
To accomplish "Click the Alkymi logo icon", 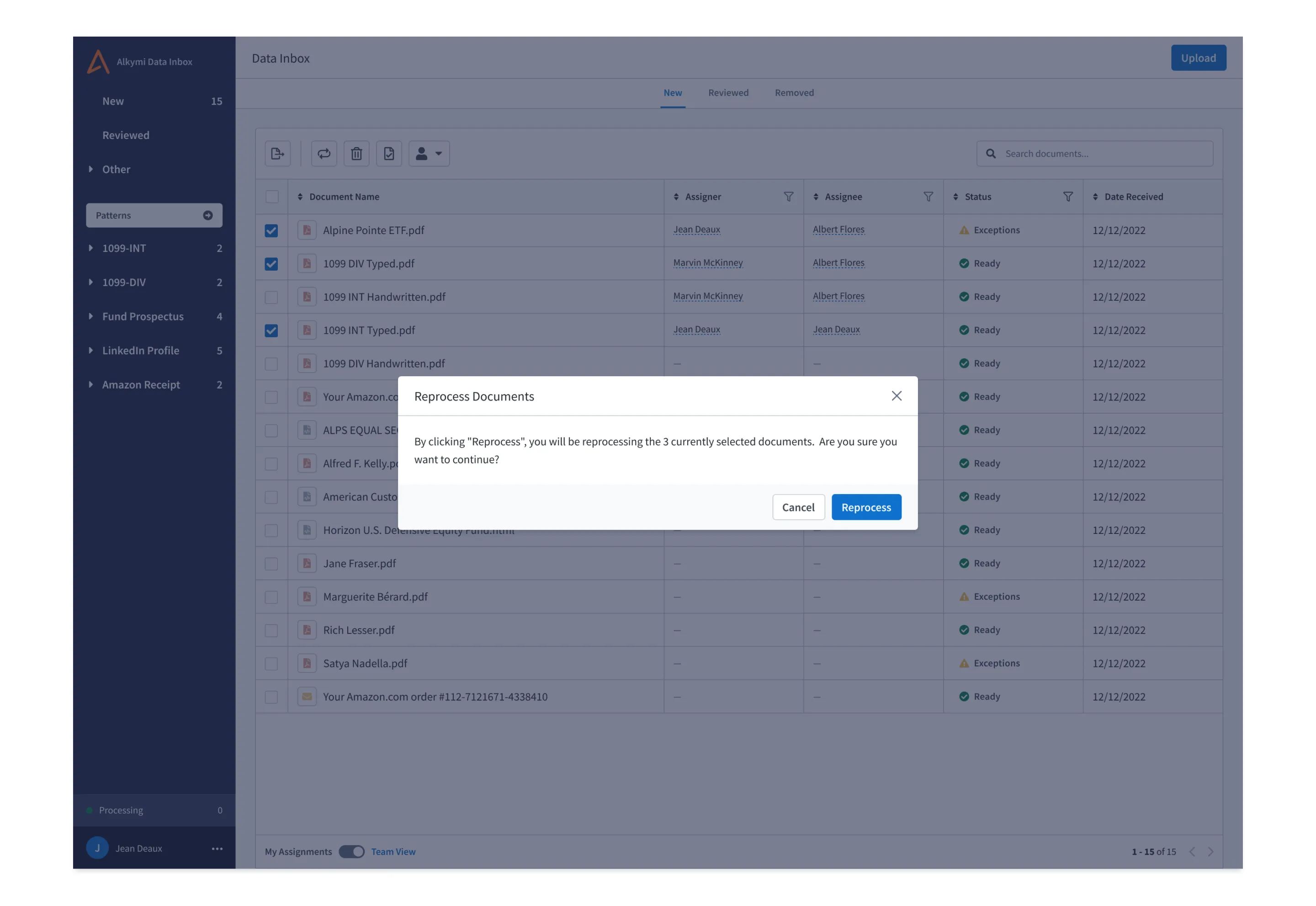I will [x=98, y=61].
